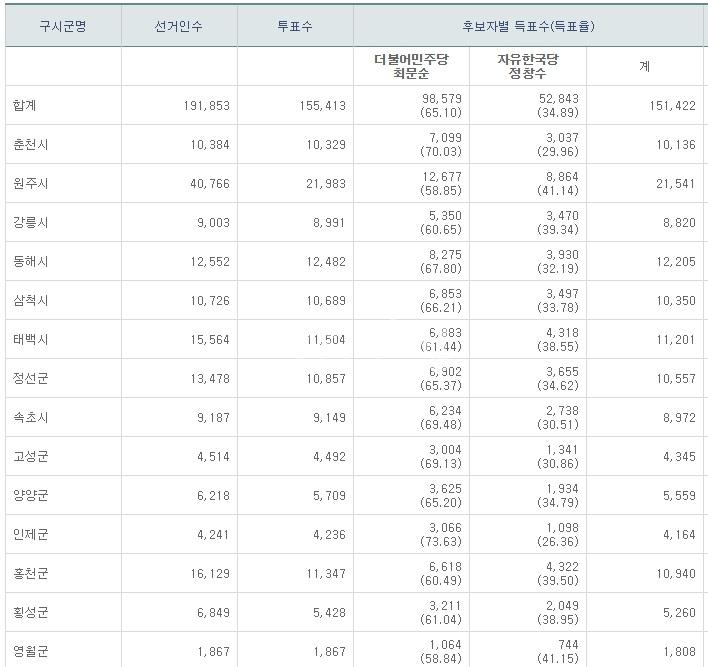Select the 더불어민주당 최문순 candidate header
This screenshot has height=667, width=708.
(411, 66)
